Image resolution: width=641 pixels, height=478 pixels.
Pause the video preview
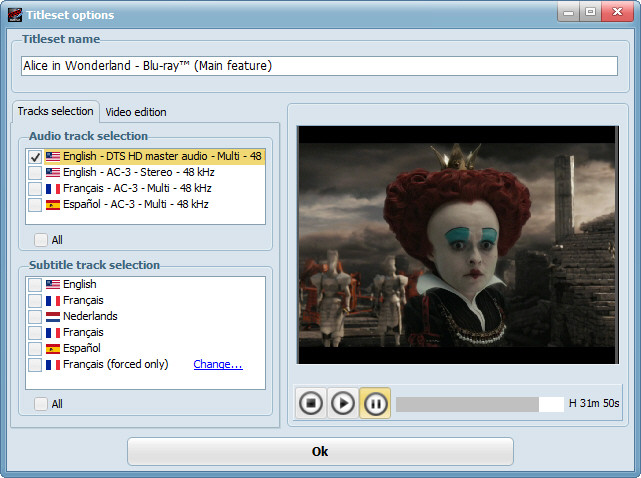(x=375, y=403)
